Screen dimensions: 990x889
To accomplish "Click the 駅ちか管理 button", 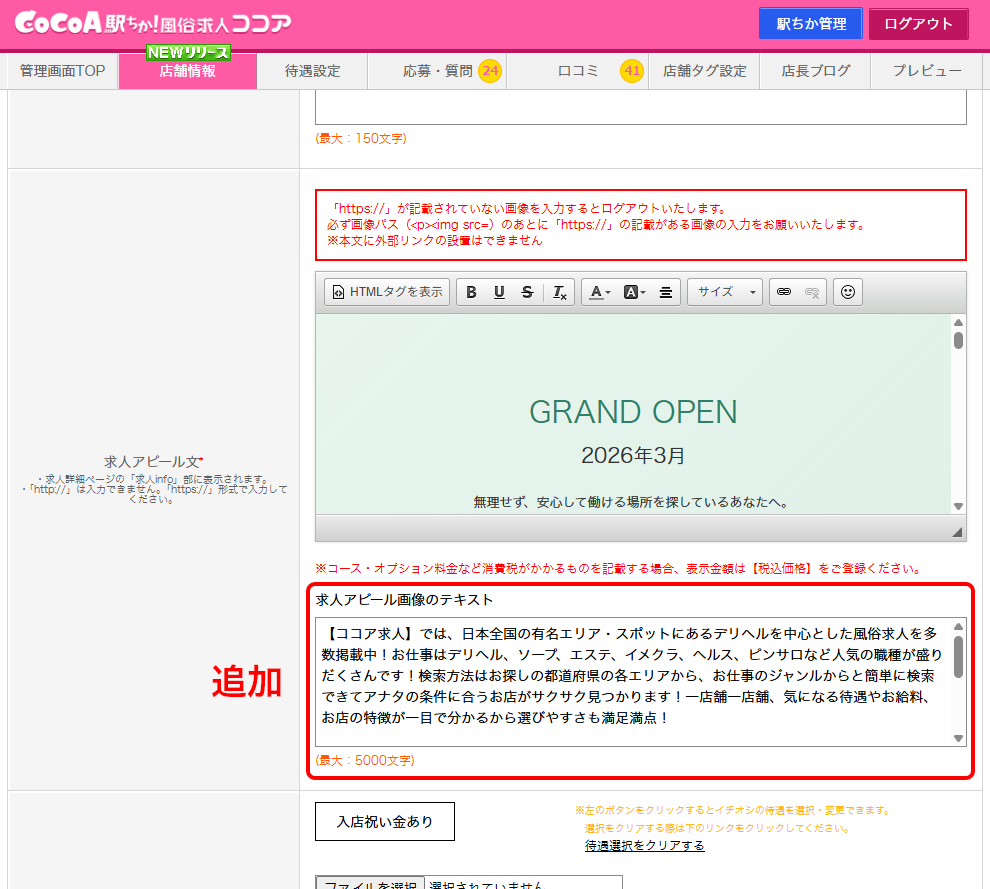I will (x=810, y=24).
